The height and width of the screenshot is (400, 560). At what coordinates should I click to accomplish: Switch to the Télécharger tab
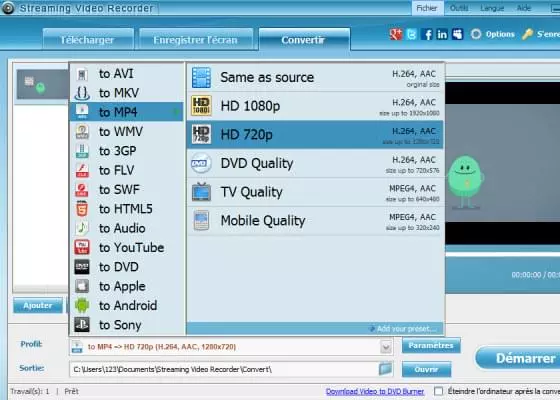[88, 39]
